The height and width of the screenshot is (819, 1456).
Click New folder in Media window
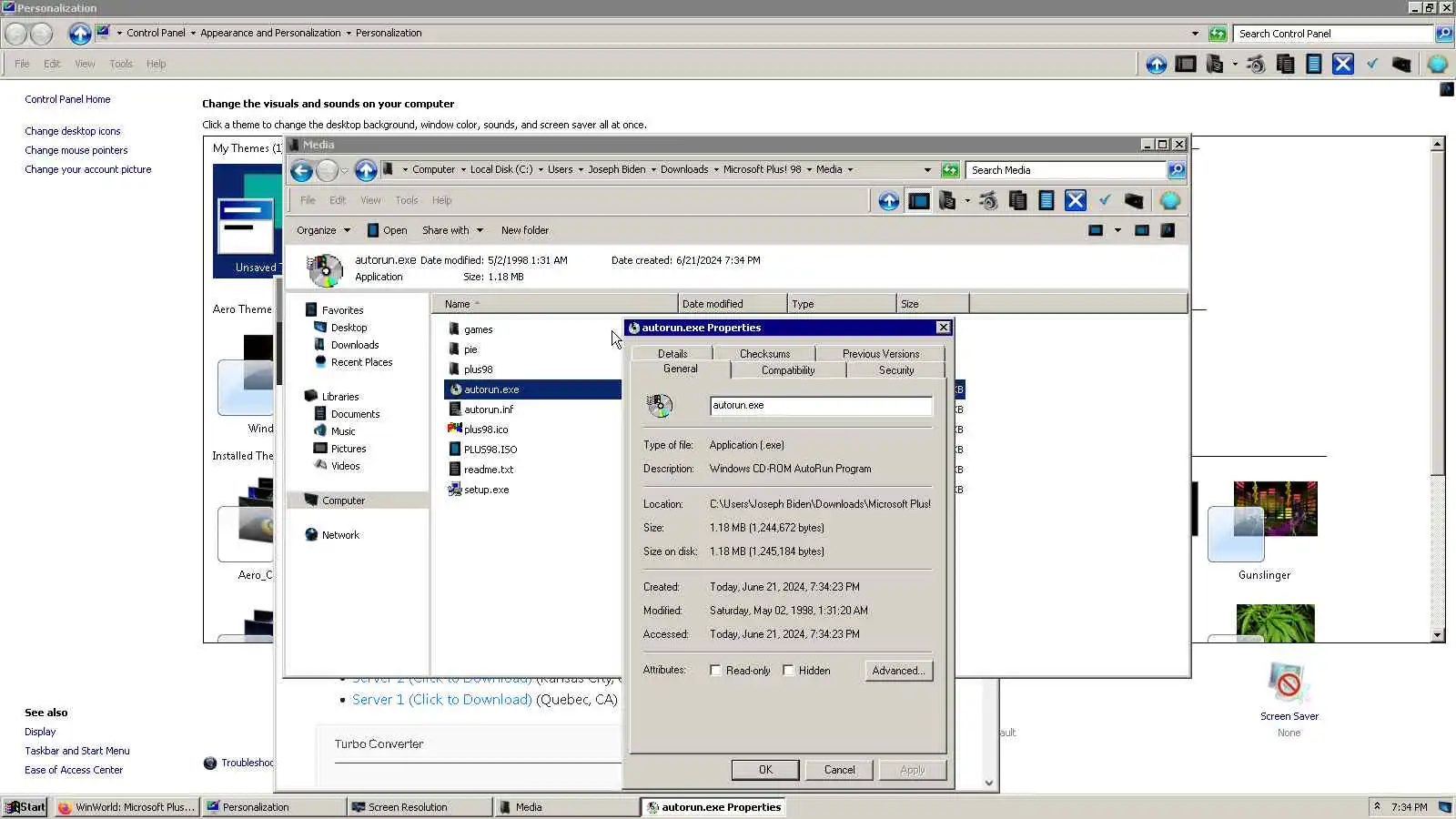pos(525,230)
